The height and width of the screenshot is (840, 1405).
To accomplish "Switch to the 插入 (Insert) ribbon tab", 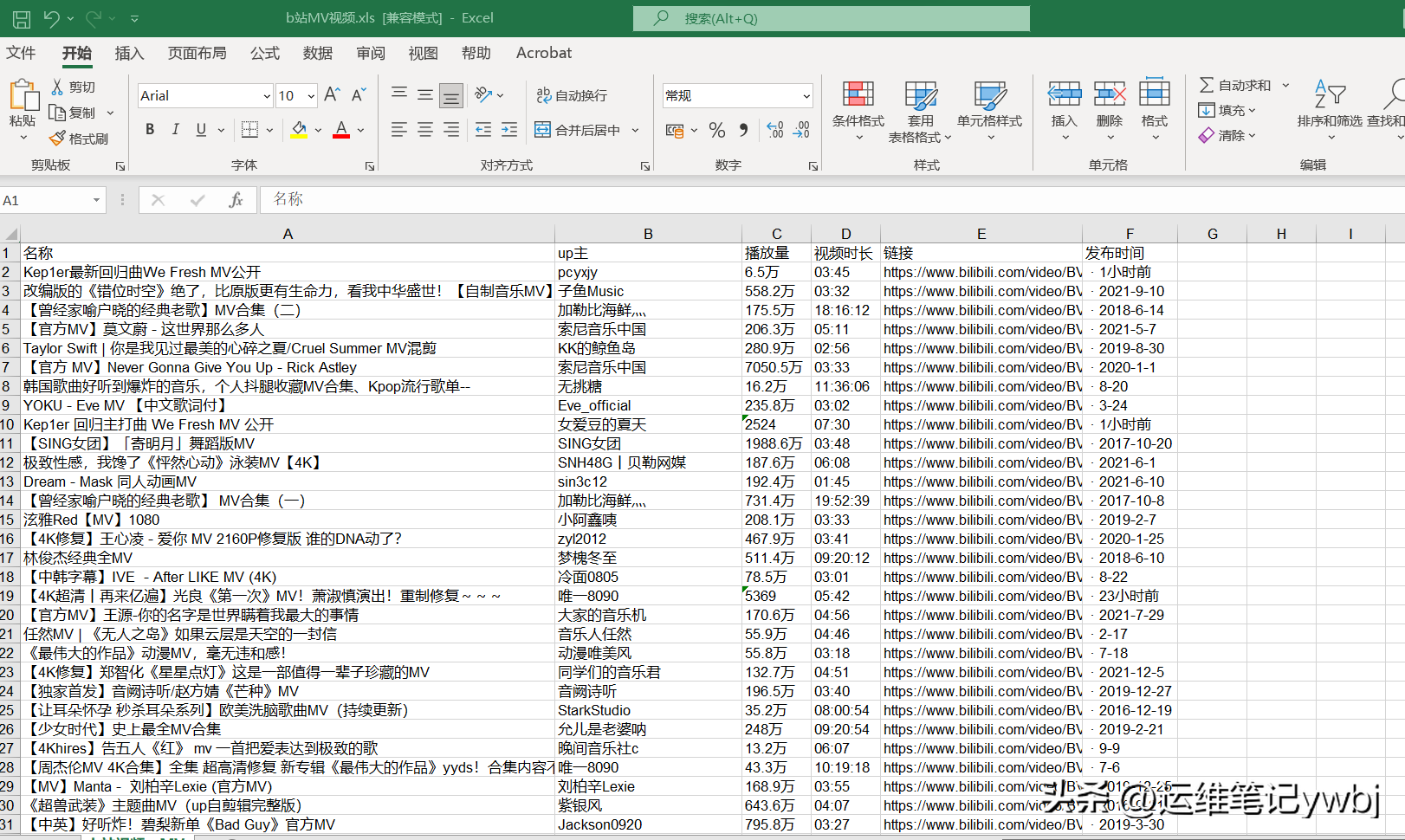I will tap(129, 53).
